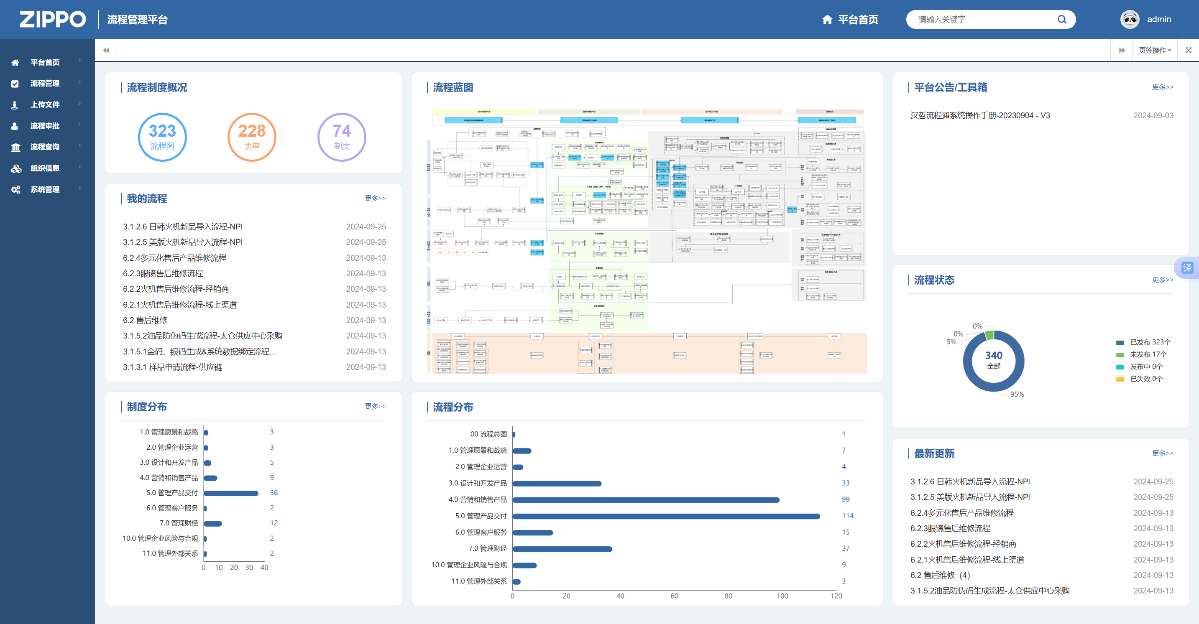This screenshot has height=624, width=1199.
Task: Expand the 组织信息 sidebar menu
Action: pos(45,168)
